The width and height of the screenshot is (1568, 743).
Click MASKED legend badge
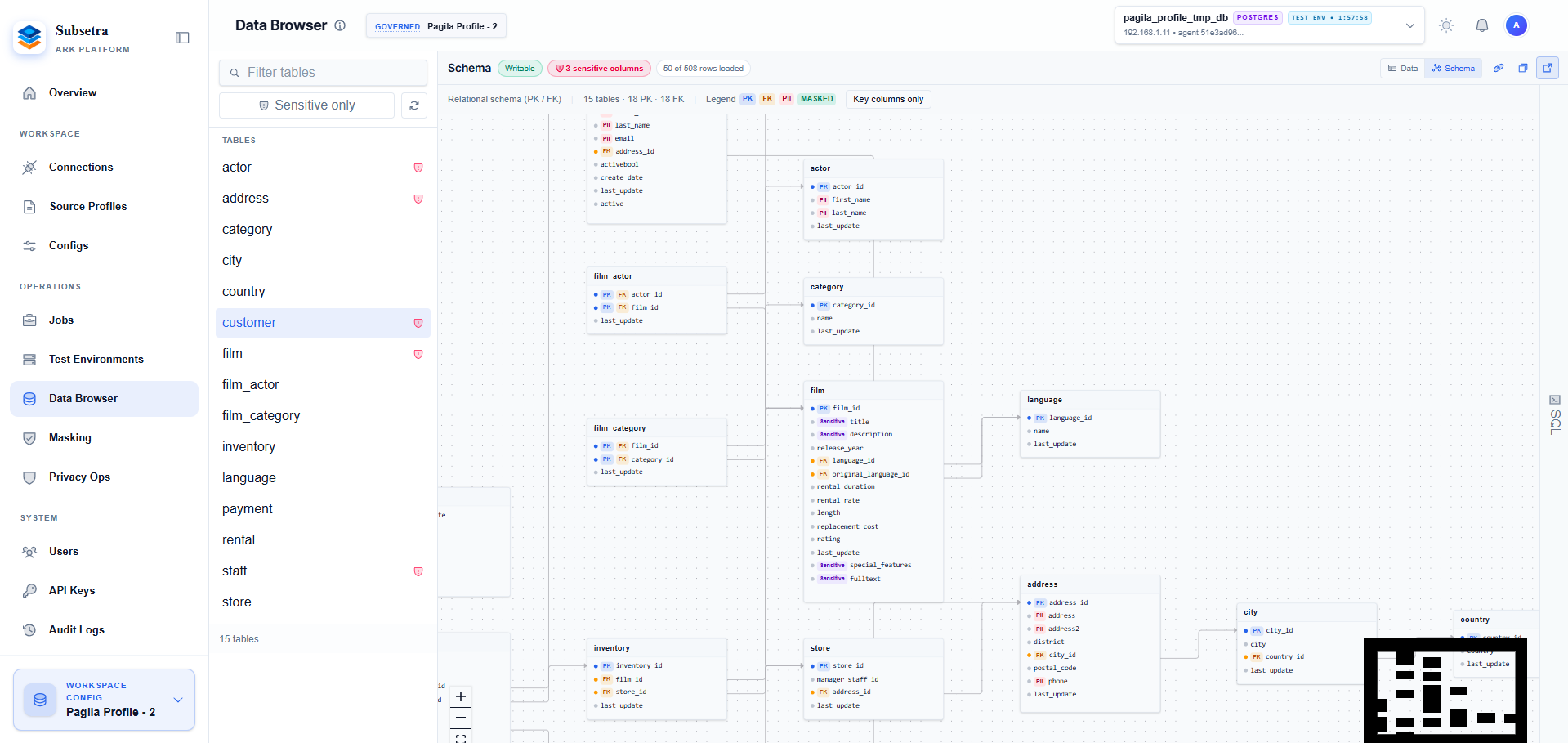point(816,99)
